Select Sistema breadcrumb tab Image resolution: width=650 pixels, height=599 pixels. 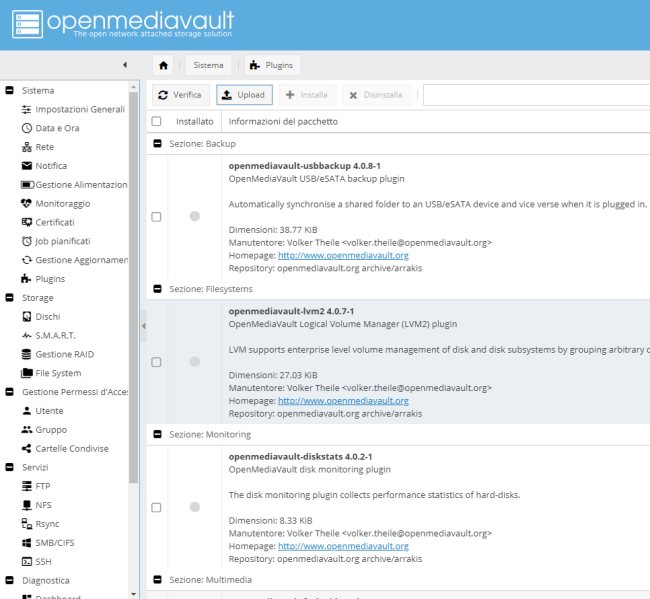[x=208, y=65]
